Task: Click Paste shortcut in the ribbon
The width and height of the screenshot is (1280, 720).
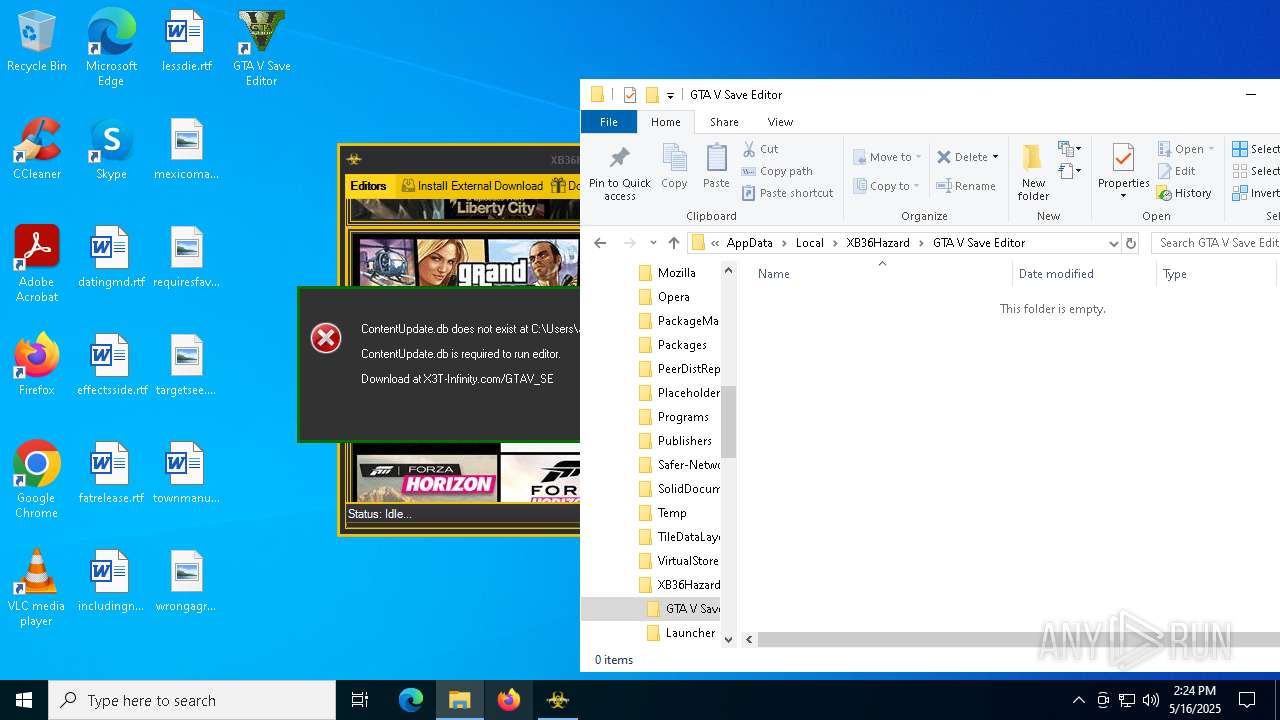Action: tap(787, 193)
